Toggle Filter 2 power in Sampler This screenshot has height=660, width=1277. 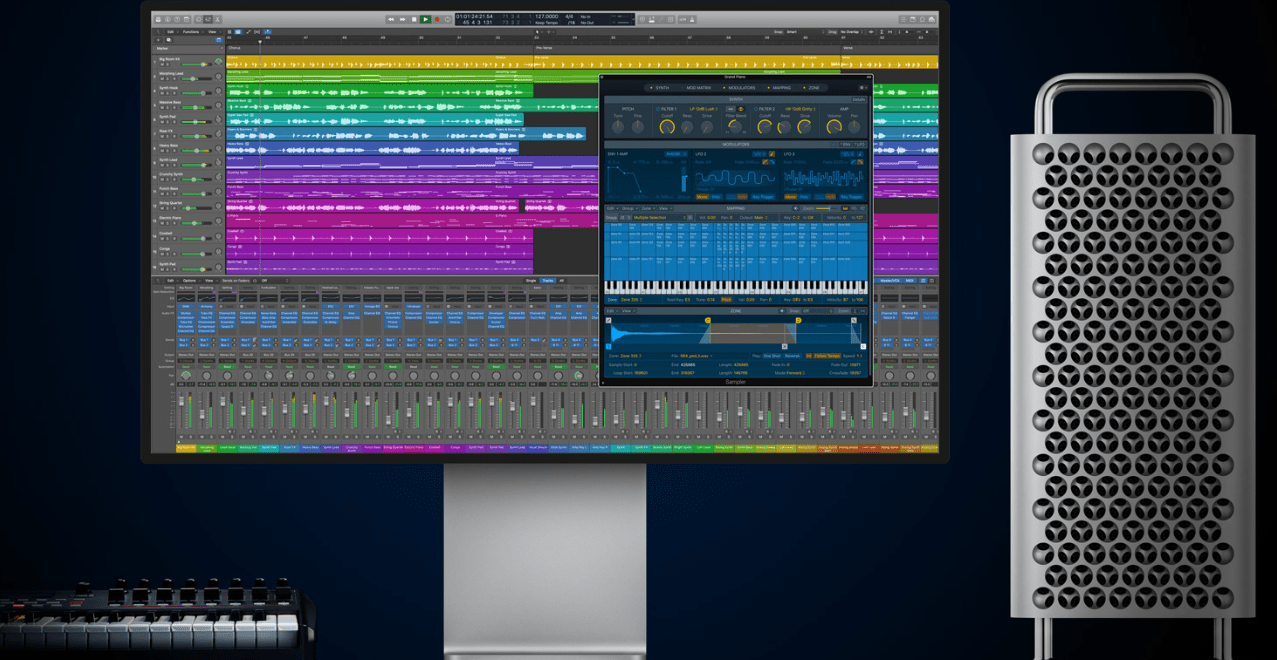[756, 109]
